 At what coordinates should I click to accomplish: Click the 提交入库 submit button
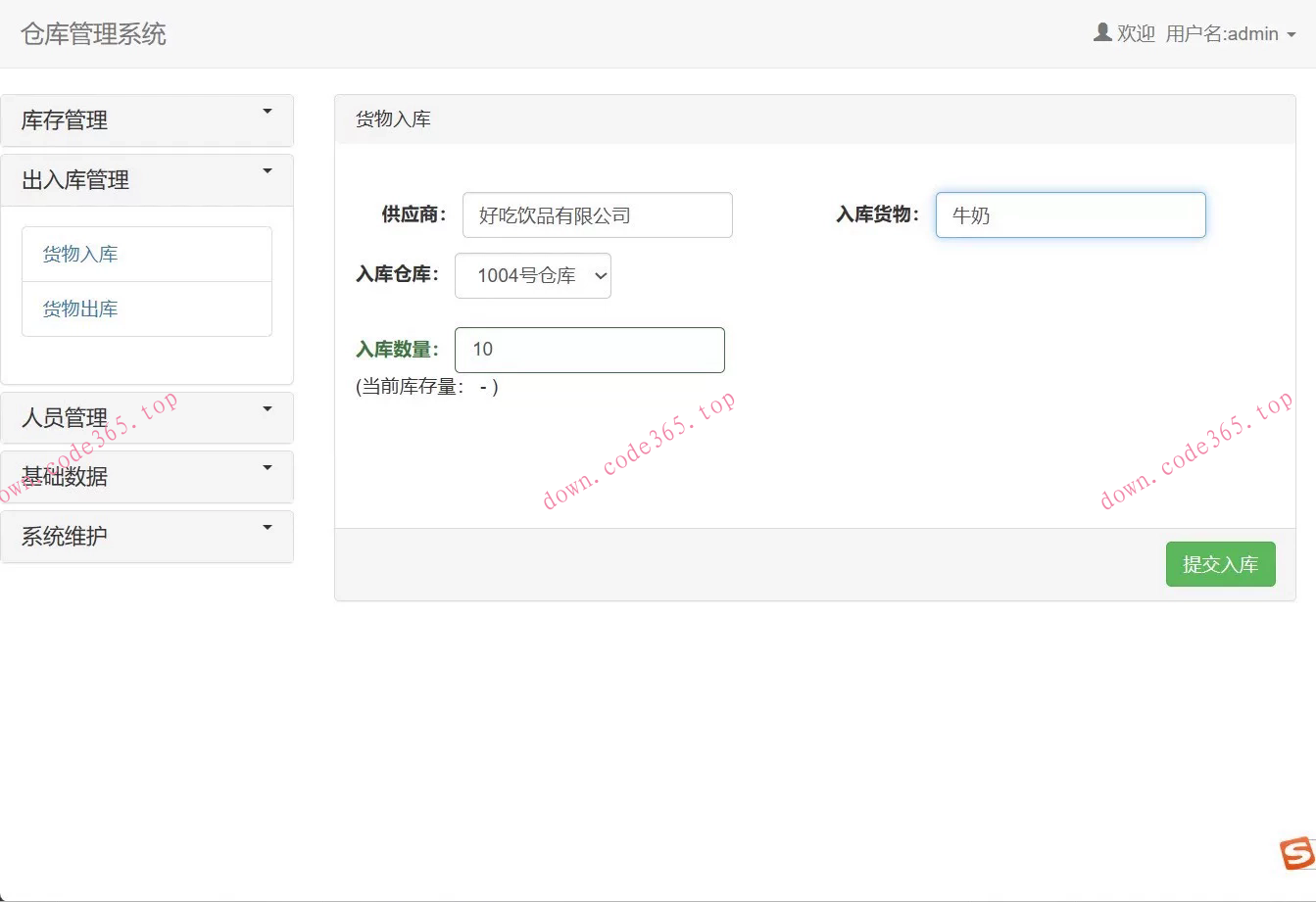point(1220,564)
